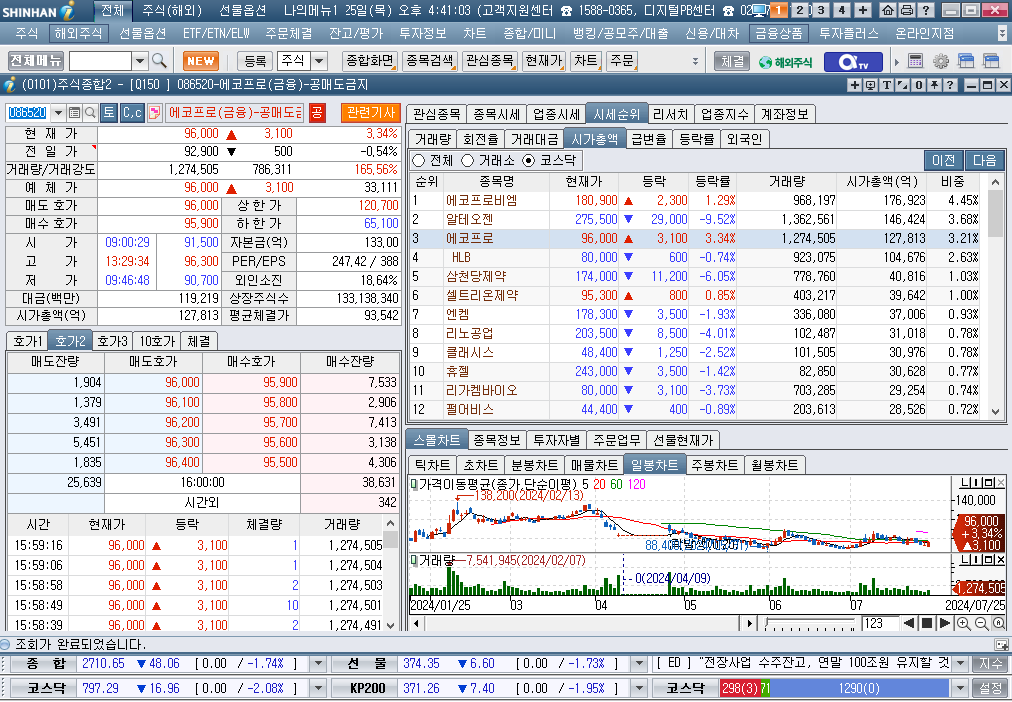Screen dimensions: 1012x702
Task: Click the chart horizontal scroll right arrow
Action: click(749, 623)
